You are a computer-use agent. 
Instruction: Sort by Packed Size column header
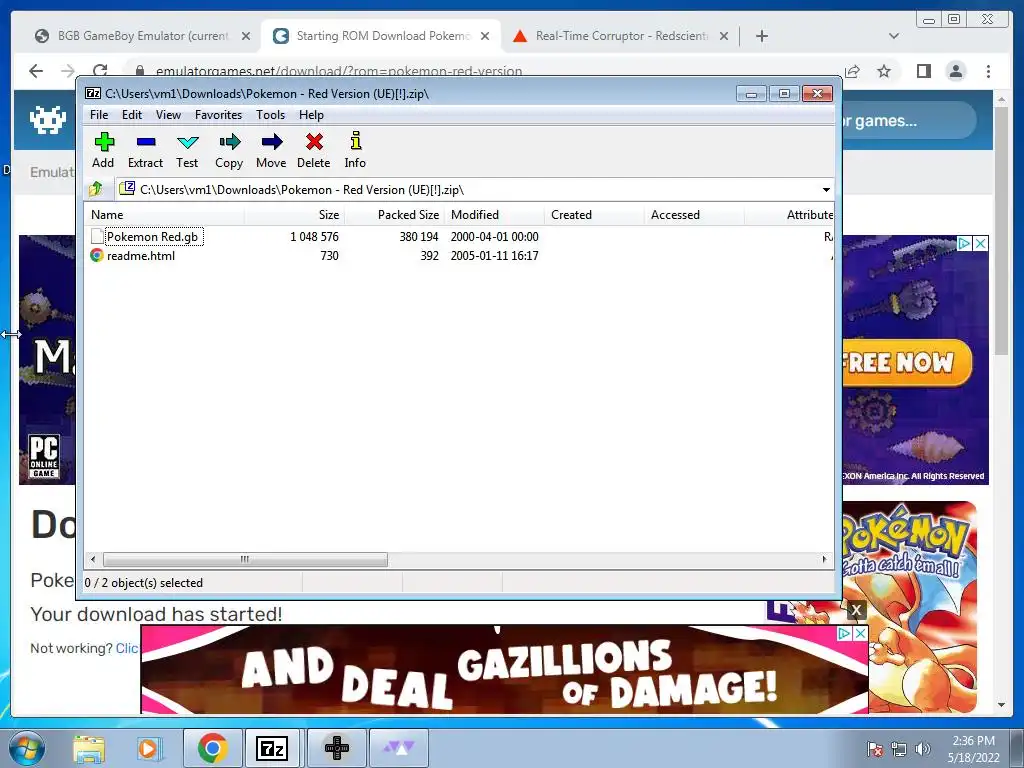pos(394,215)
